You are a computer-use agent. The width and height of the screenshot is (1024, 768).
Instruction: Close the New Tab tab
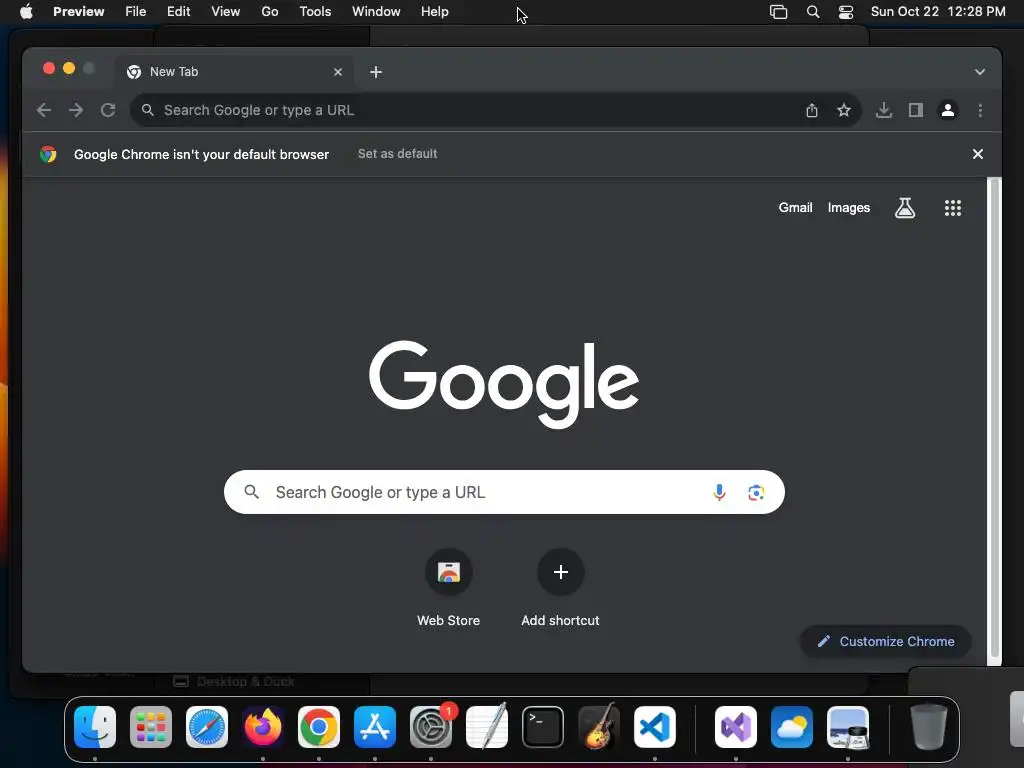[338, 72]
